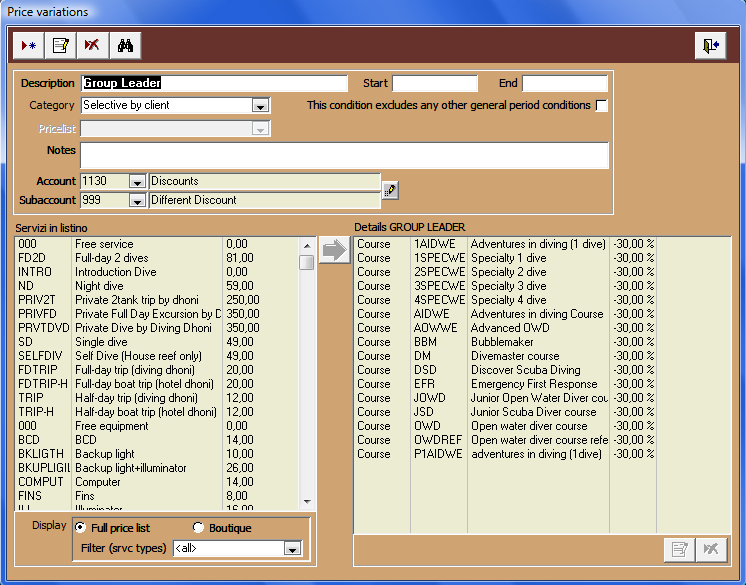Select the Full price list radio button
This screenshot has height=585, width=746.
[x=82, y=527]
